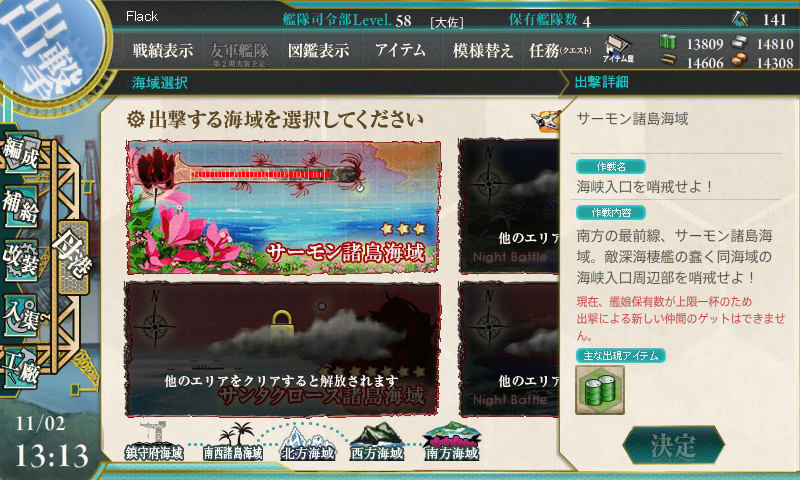
Task: Select the 鎮守府海域 world icon
Action: coord(154,442)
